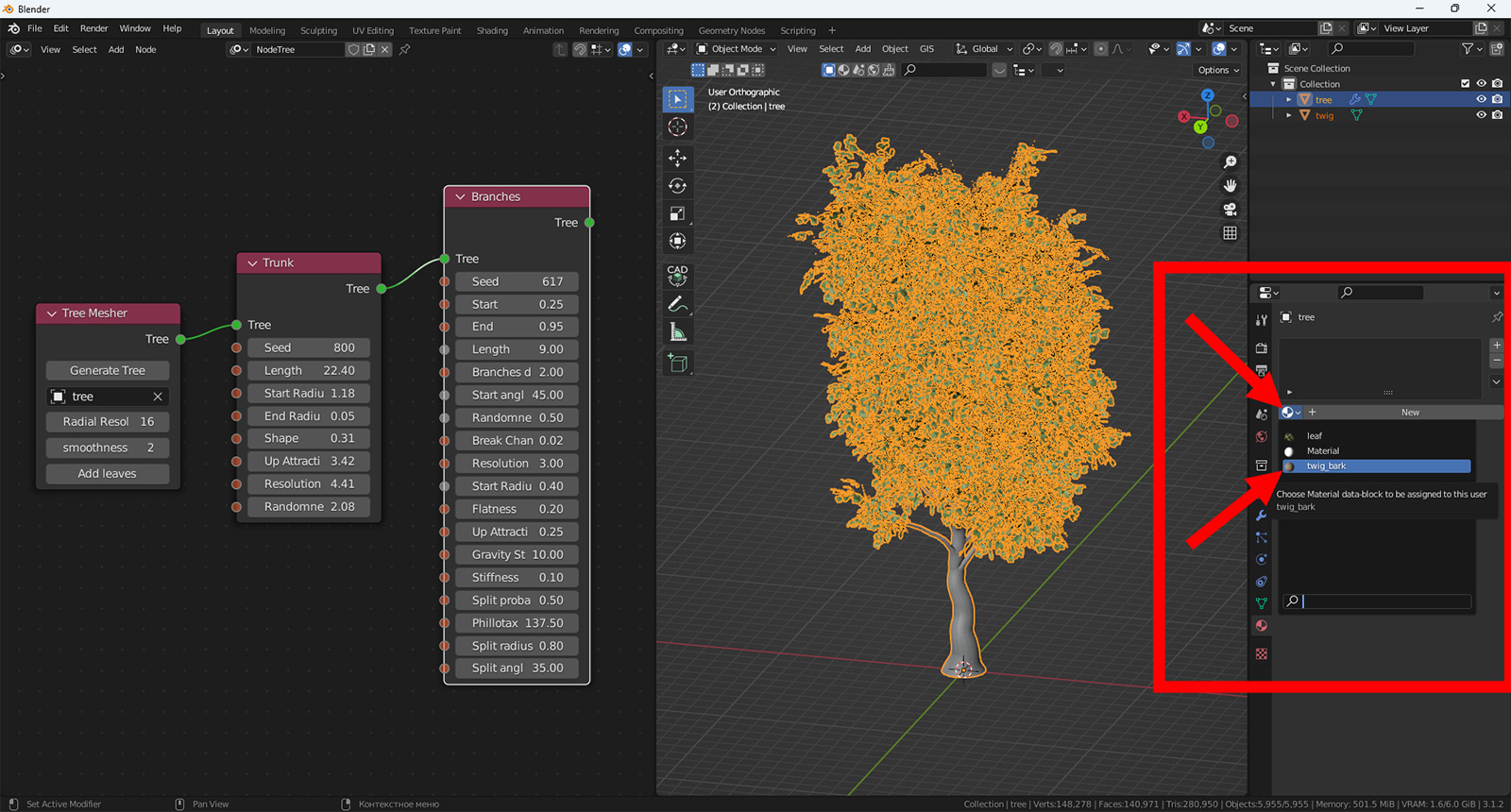Select the Scale tool
This screenshot has height=812, width=1511.
coord(677,213)
